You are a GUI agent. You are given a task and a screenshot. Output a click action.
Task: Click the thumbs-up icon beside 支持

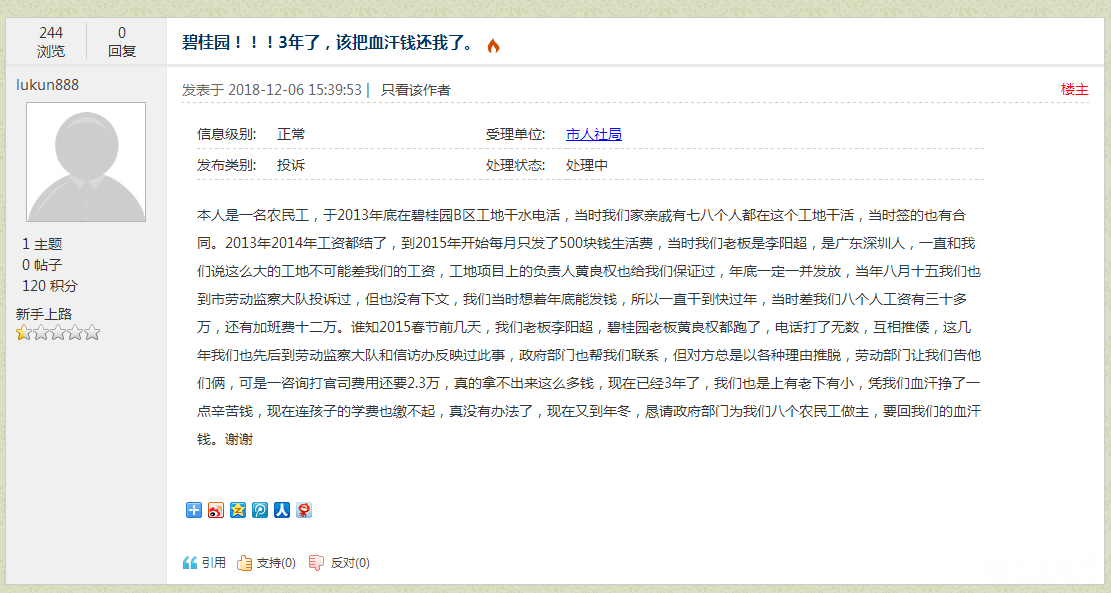tap(243, 562)
